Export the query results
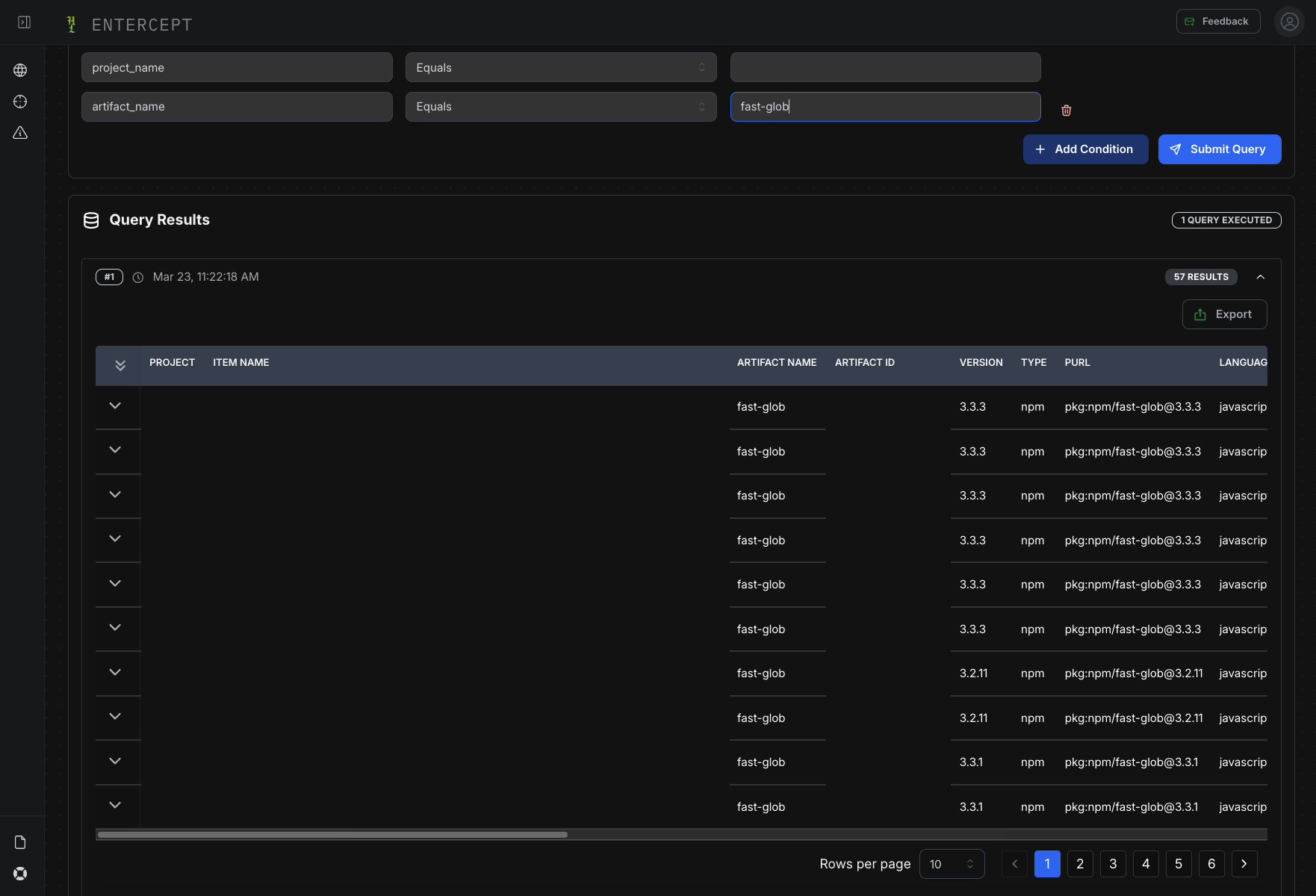This screenshot has height=896, width=1316. (x=1224, y=314)
